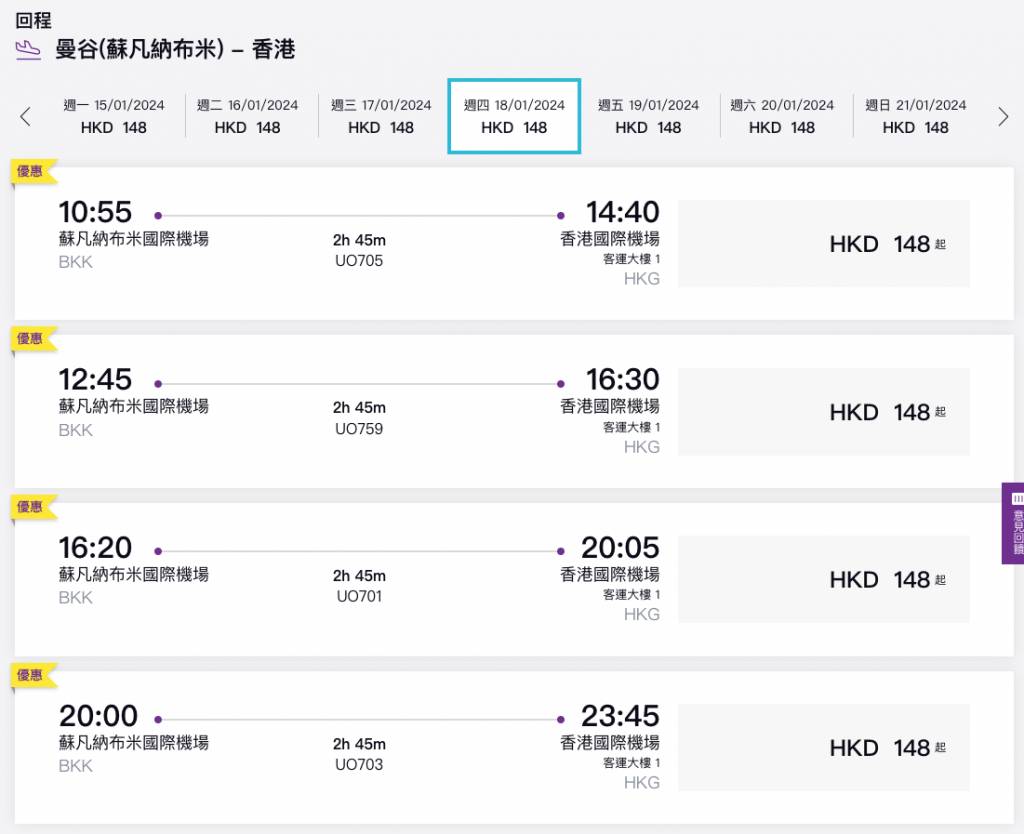Select the Friday 19/01/2024 date tab

point(648,116)
